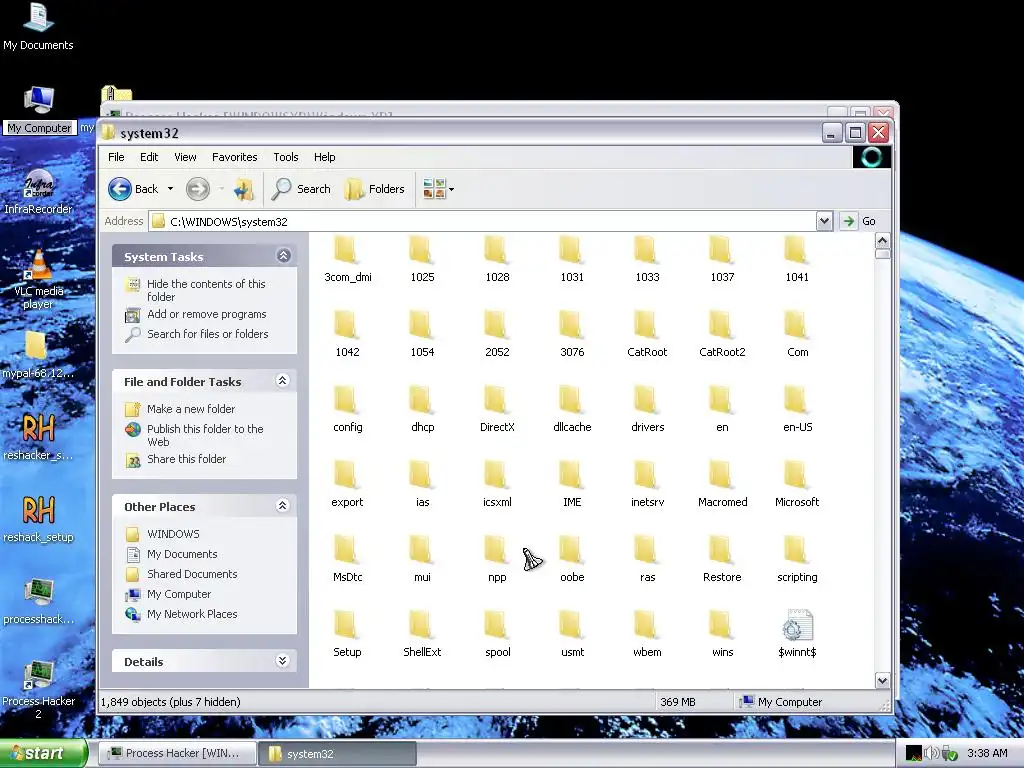This screenshot has width=1024, height=768.
Task: Collapse File and Folder Tasks panel
Action: click(x=283, y=380)
